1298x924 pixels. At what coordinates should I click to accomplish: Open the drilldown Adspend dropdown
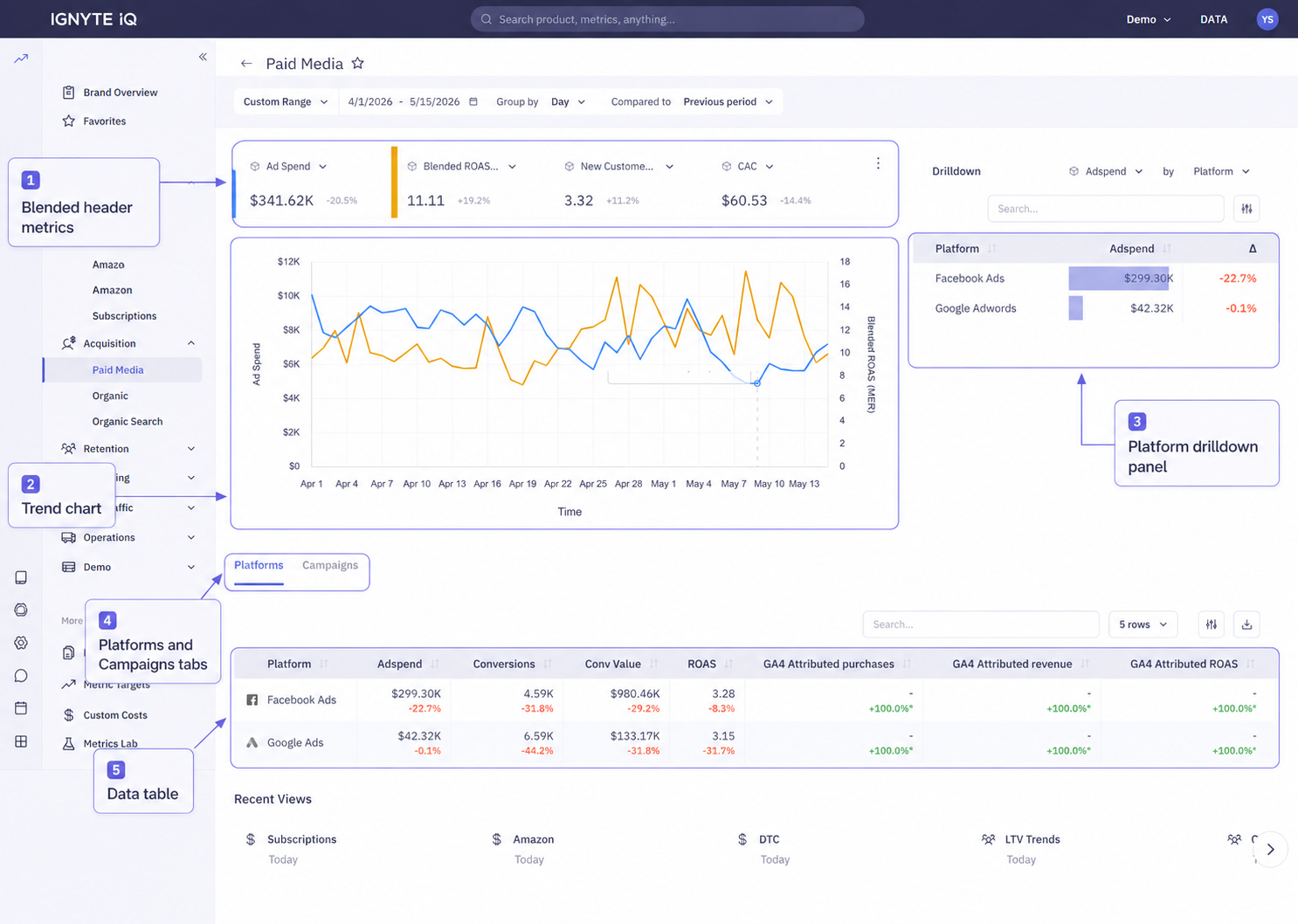(1106, 171)
